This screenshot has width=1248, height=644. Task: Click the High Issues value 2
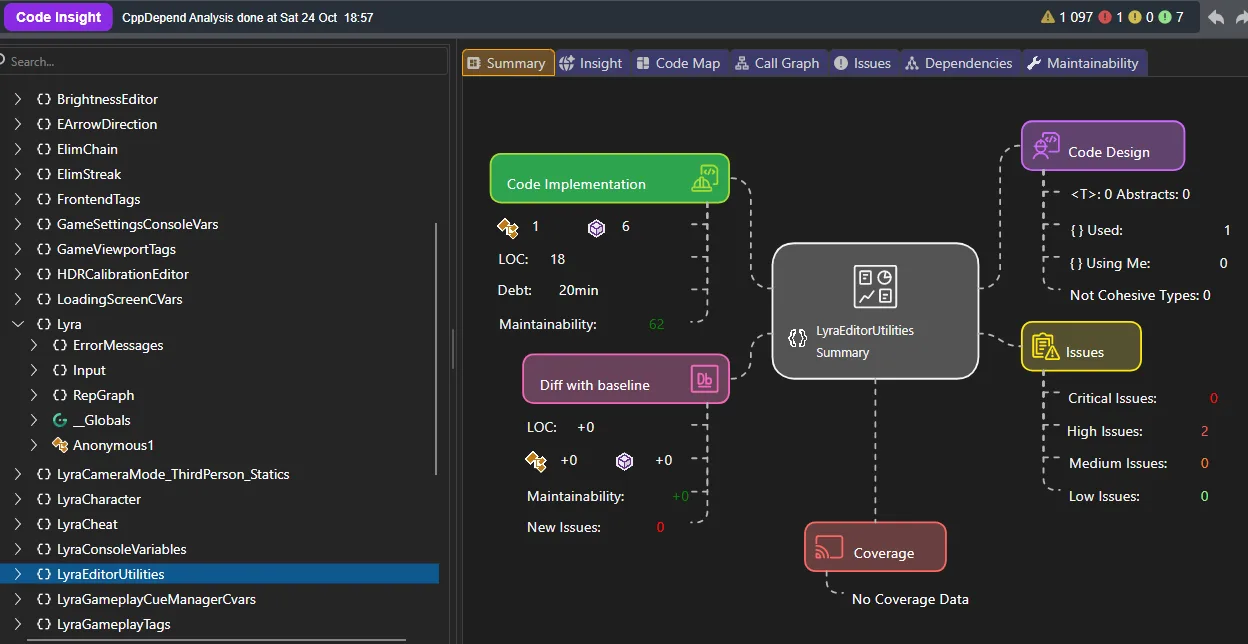point(1204,431)
